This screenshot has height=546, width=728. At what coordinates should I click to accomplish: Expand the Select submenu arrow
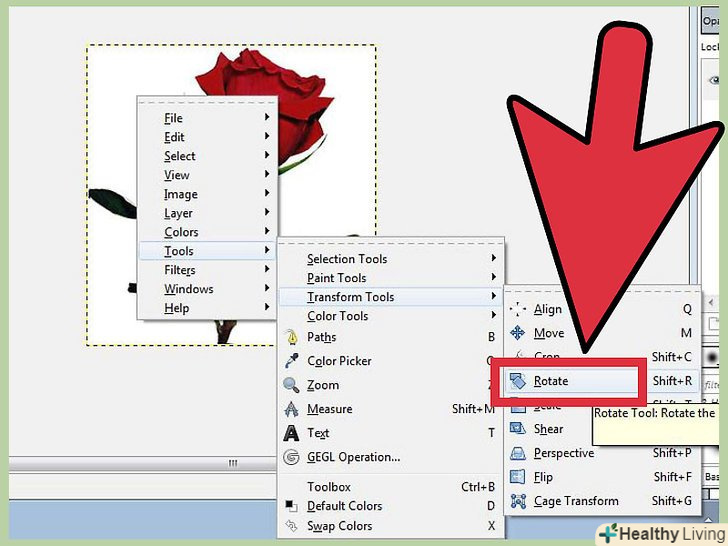pyautogui.click(x=267, y=155)
